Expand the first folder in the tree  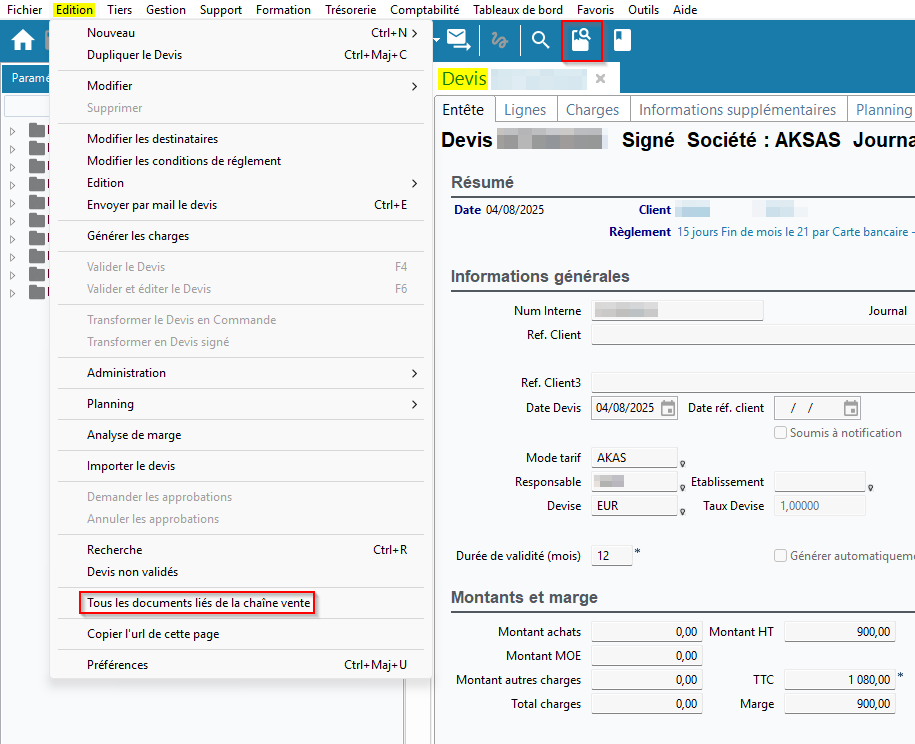13,131
